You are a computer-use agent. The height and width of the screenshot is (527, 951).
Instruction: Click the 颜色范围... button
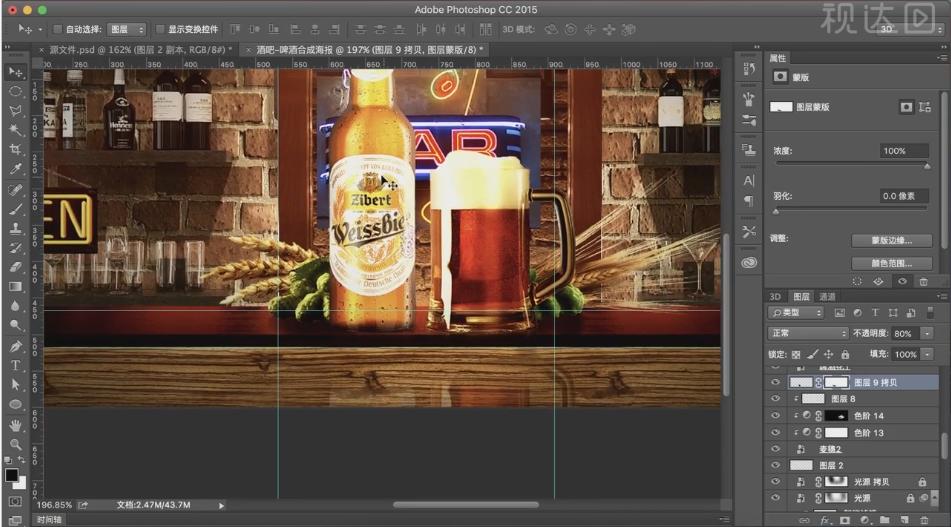(x=892, y=263)
